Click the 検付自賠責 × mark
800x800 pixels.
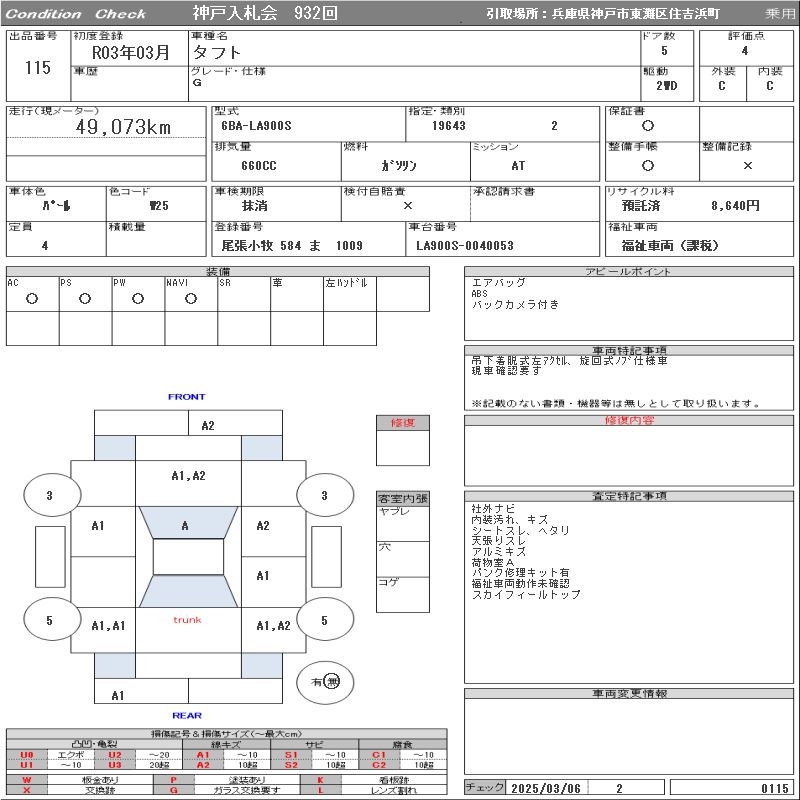pyautogui.click(x=408, y=206)
